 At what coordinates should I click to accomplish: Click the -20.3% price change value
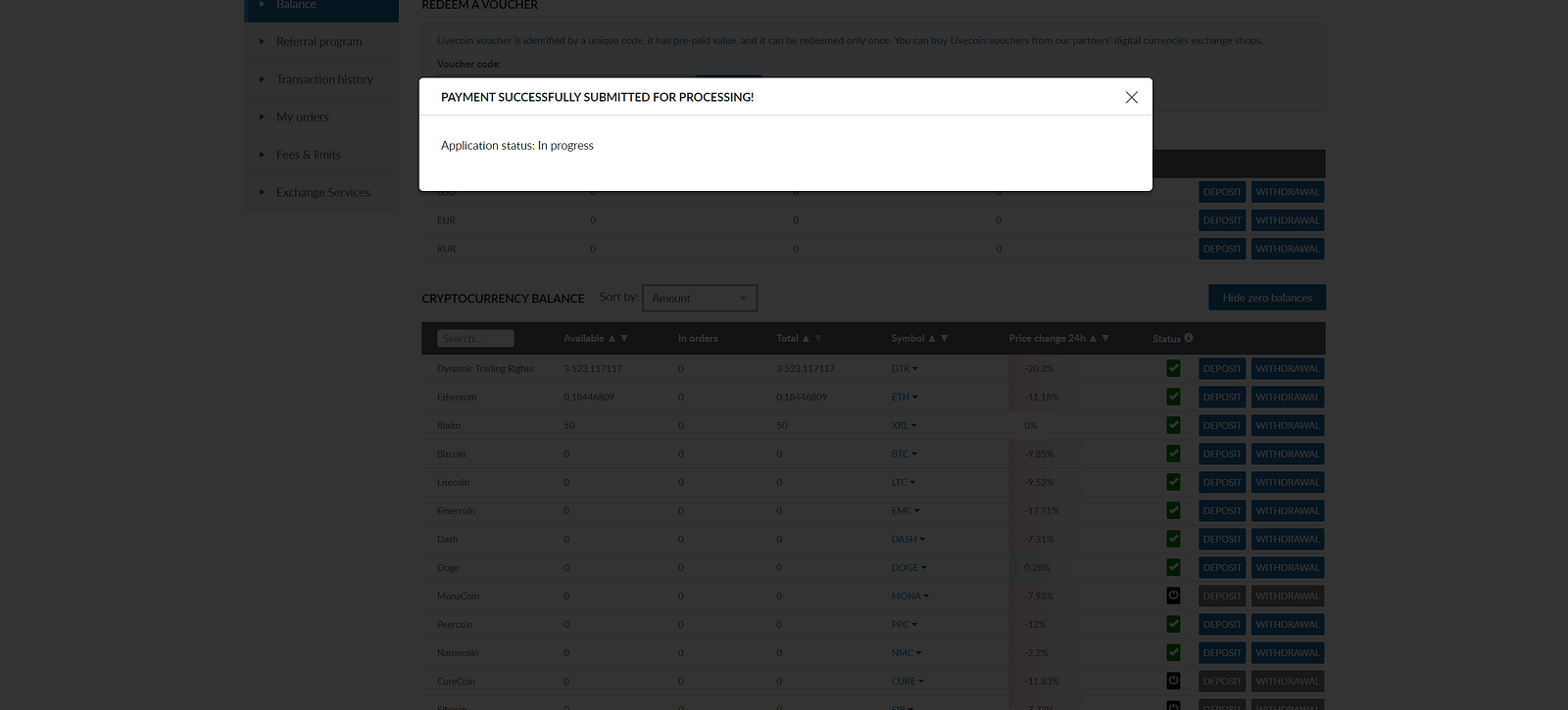pos(1039,369)
